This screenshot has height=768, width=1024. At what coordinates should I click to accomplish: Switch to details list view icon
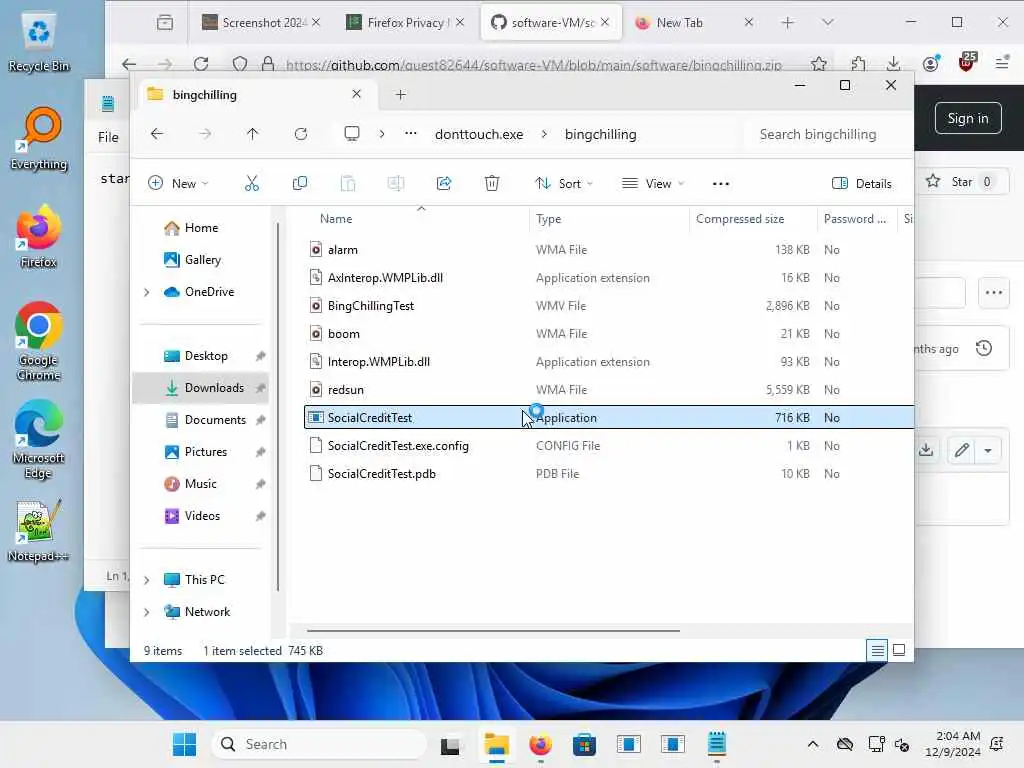(877, 650)
